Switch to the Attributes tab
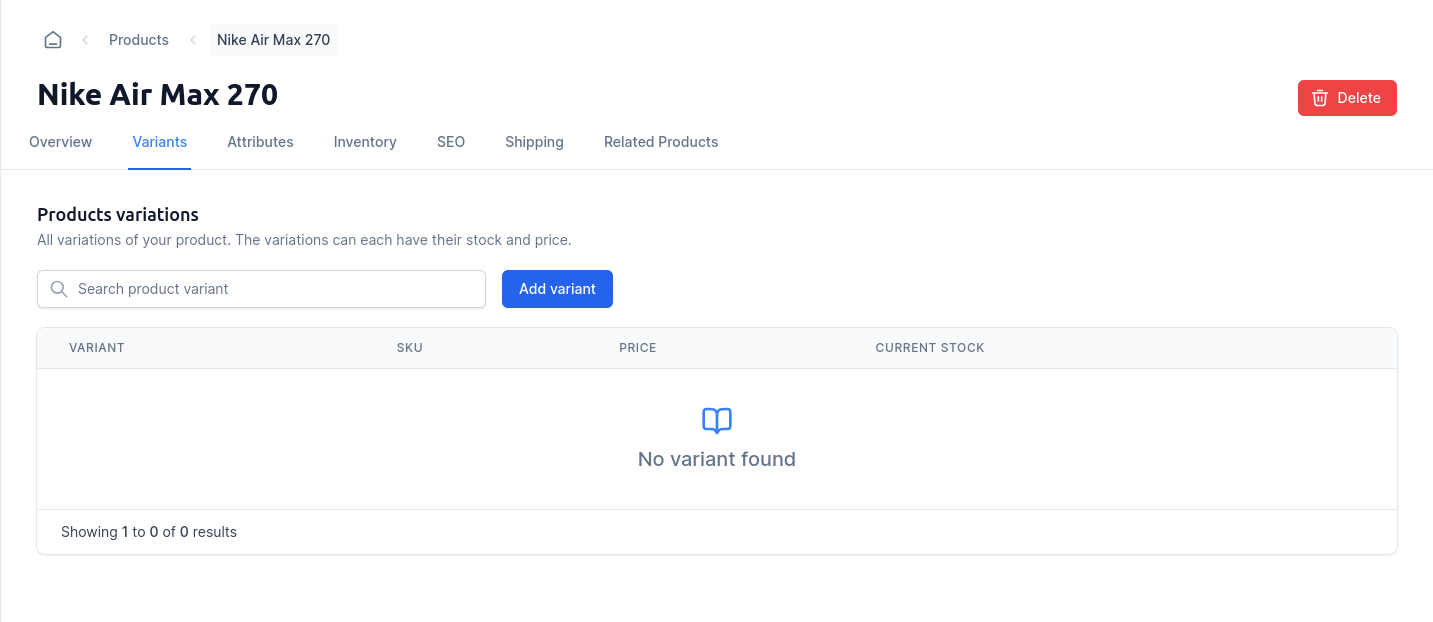Image resolution: width=1433 pixels, height=622 pixels. click(260, 142)
